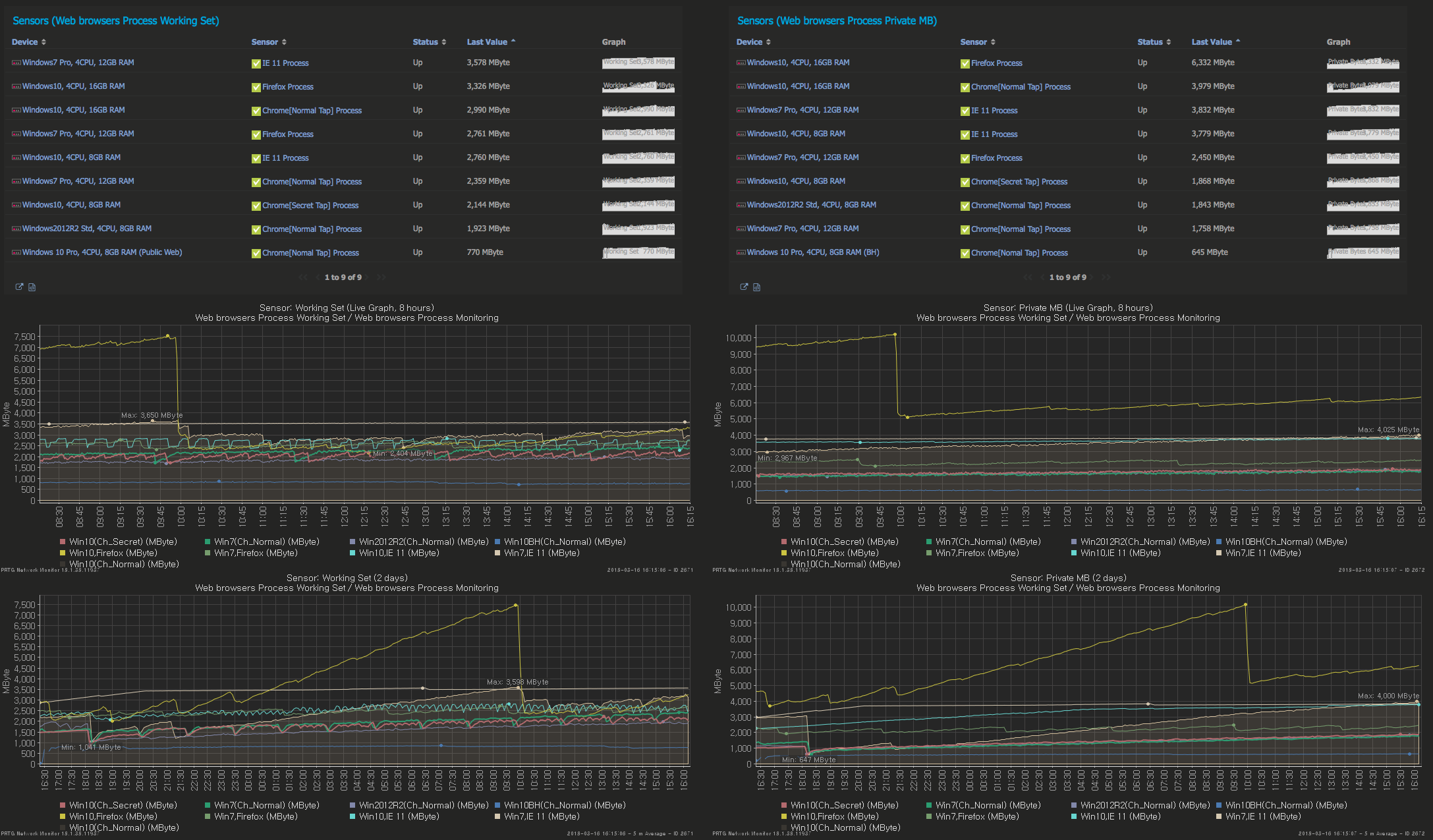
Task: Click the external-link icon below the Private MB table
Action: click(x=744, y=287)
